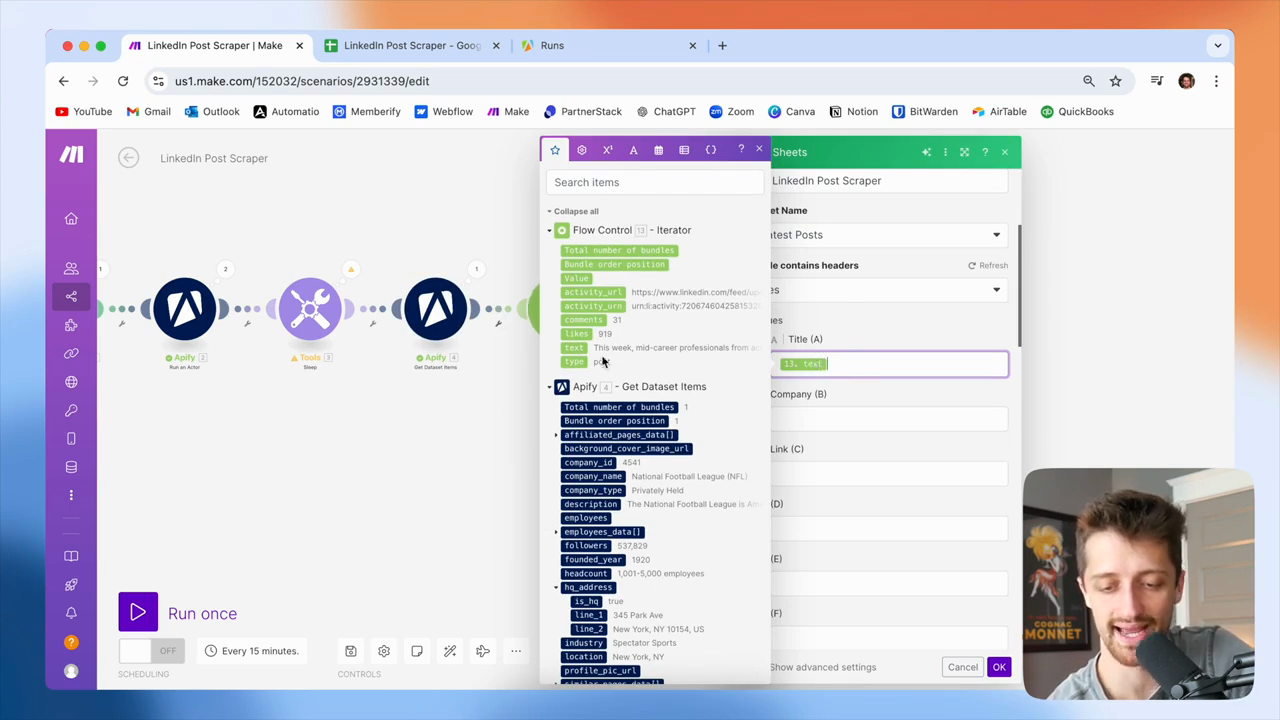
Task: Click the Refresh link
Action: pos(988,266)
